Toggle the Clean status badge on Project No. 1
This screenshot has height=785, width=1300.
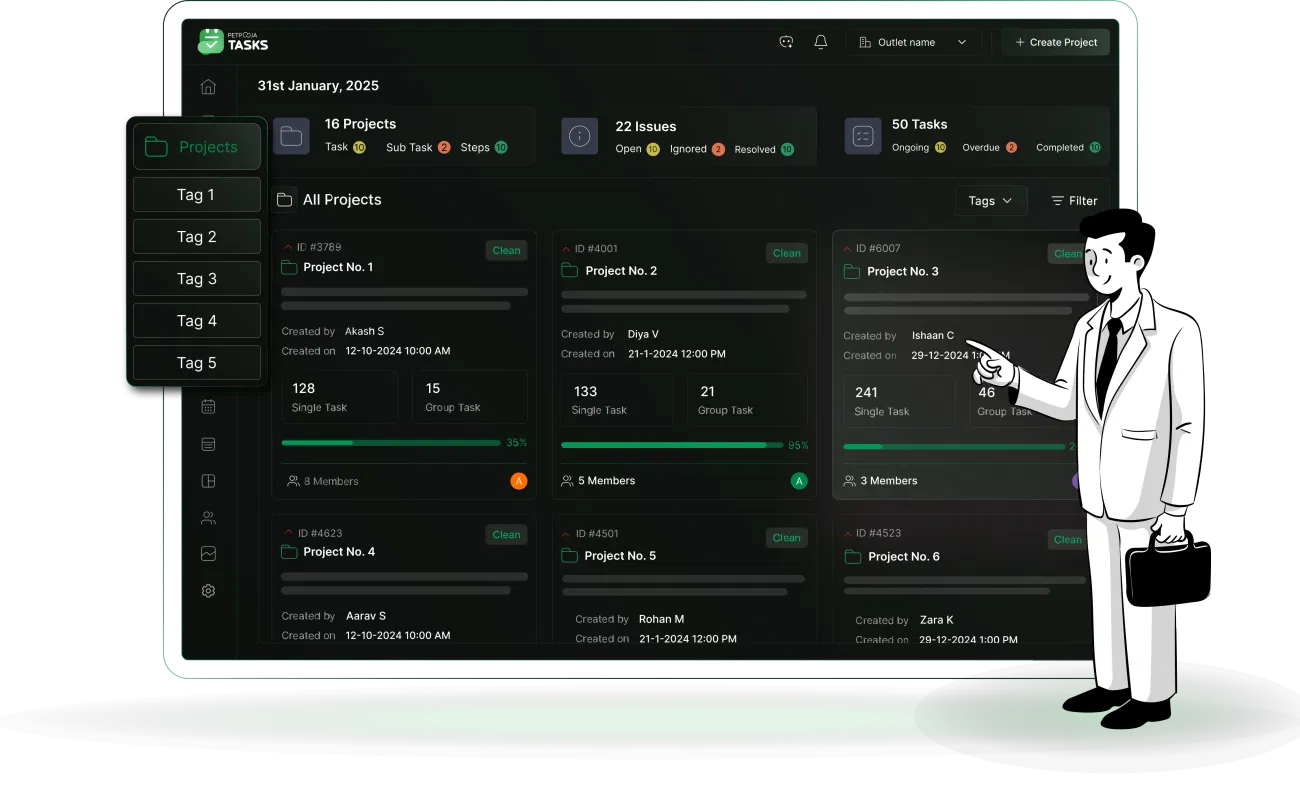pyautogui.click(x=506, y=250)
